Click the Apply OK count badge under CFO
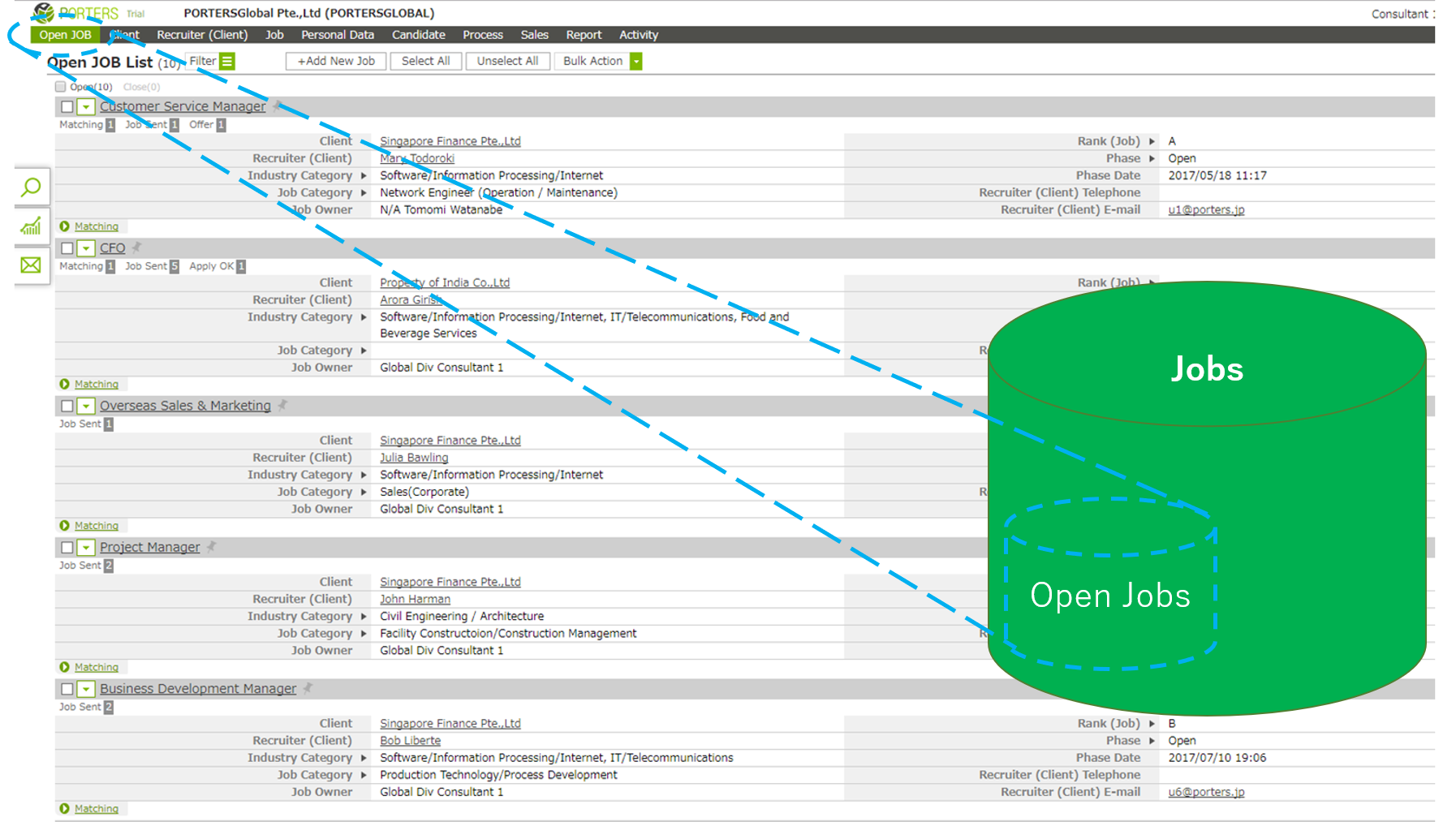 point(241,266)
